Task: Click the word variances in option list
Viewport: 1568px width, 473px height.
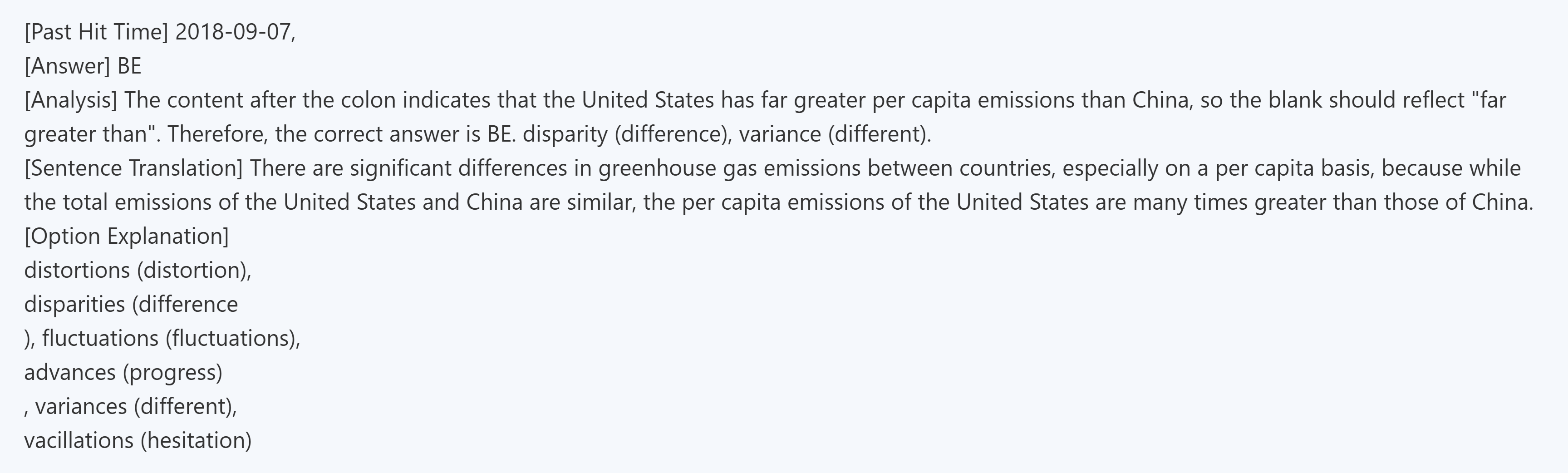Action: click(x=81, y=407)
